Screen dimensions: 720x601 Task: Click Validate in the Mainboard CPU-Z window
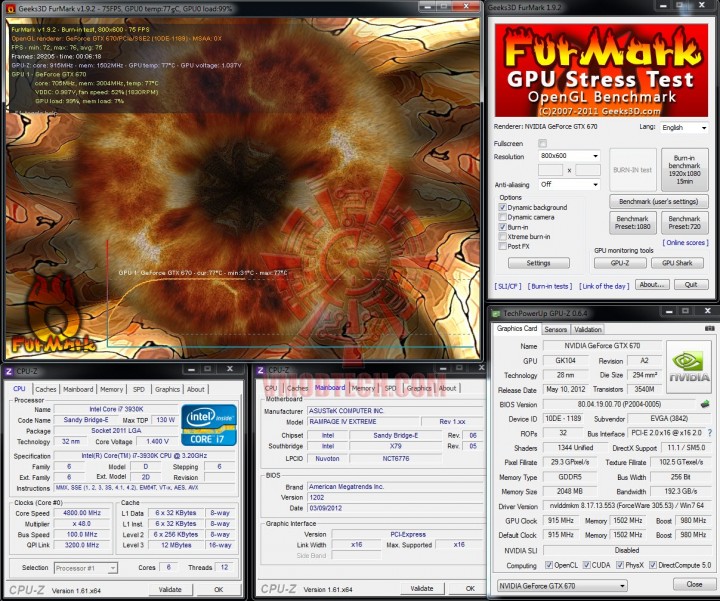point(422,589)
